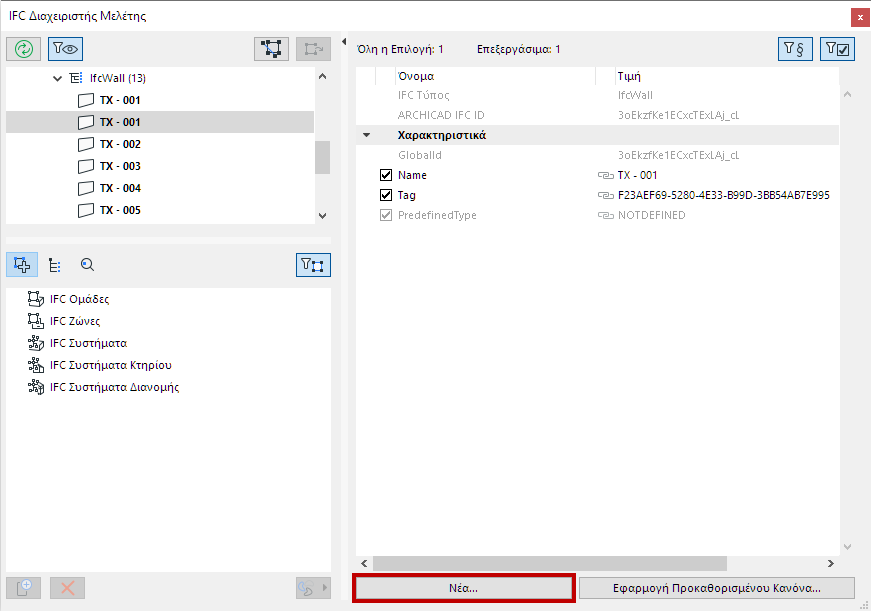Click the IFC Ομάδες group icon
This screenshot has height=611, width=871.
pyautogui.click(x=36, y=299)
